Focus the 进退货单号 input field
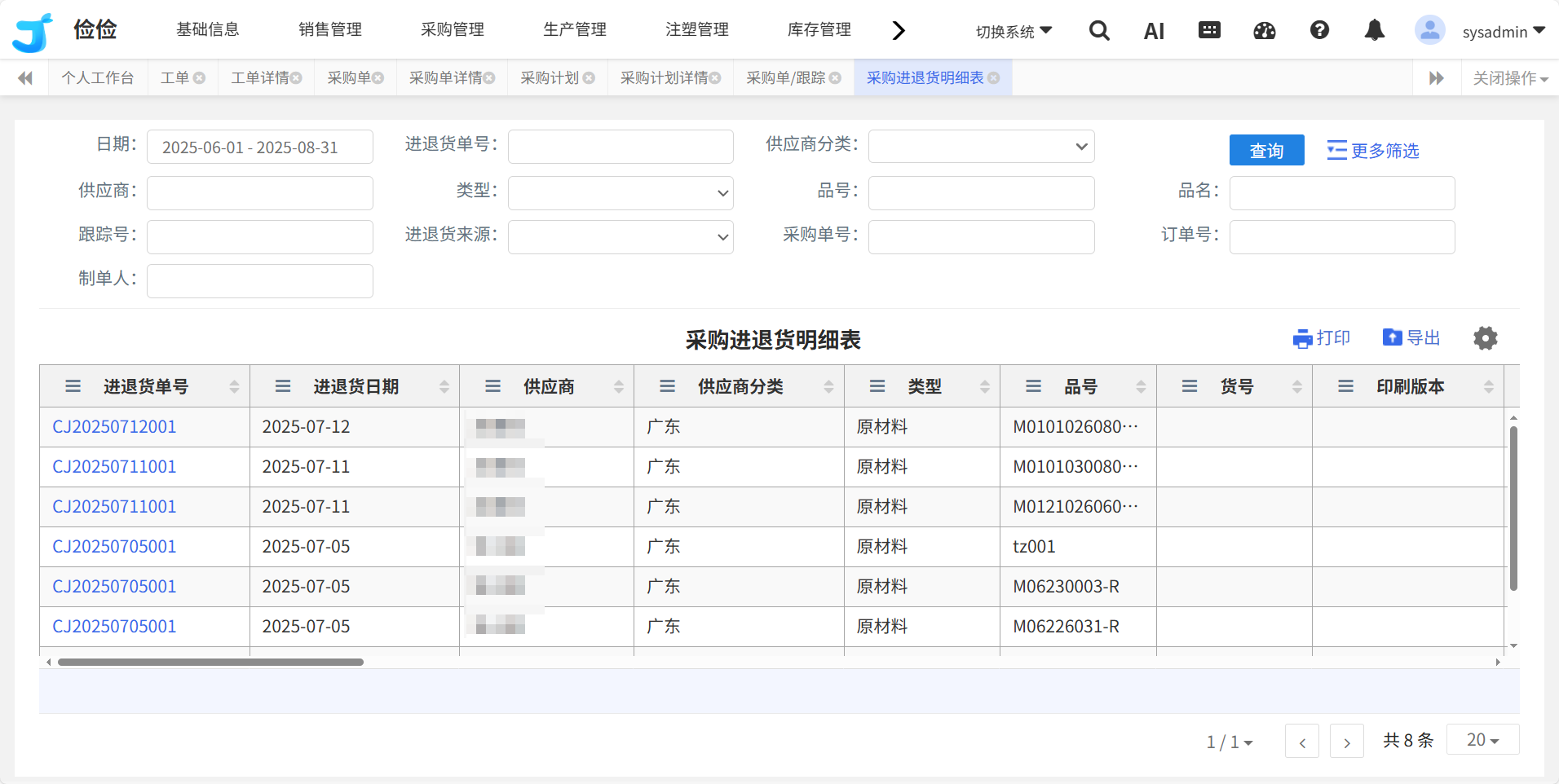The image size is (1559, 784). coord(621,147)
